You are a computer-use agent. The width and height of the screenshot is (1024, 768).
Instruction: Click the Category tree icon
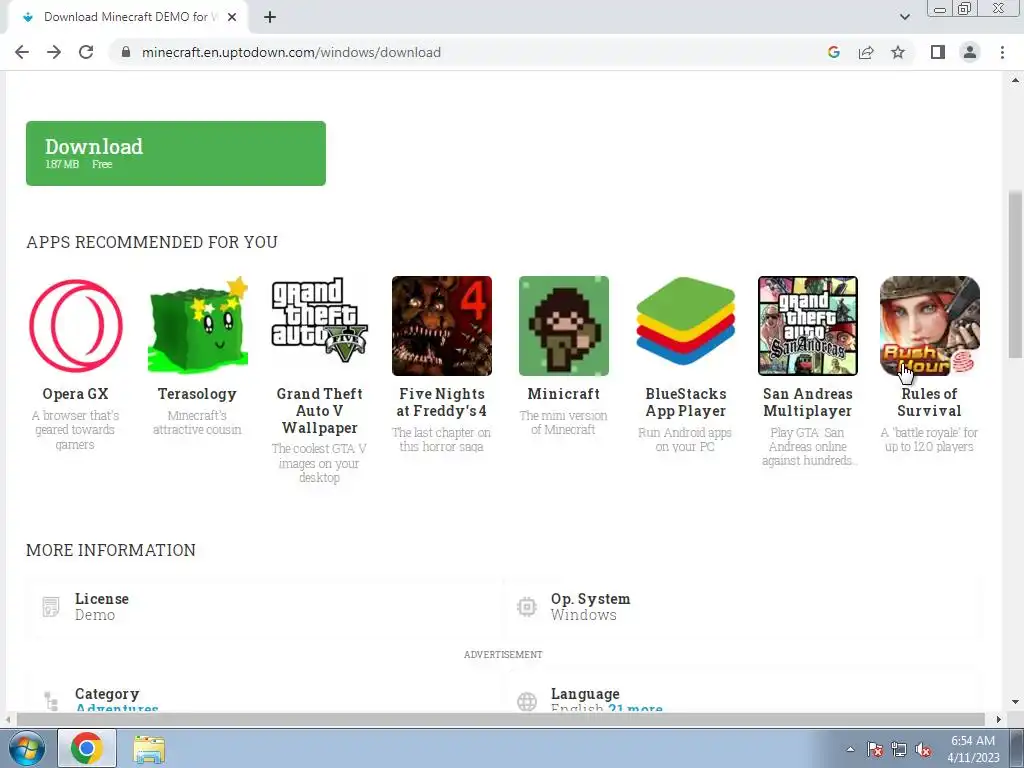[x=51, y=701]
